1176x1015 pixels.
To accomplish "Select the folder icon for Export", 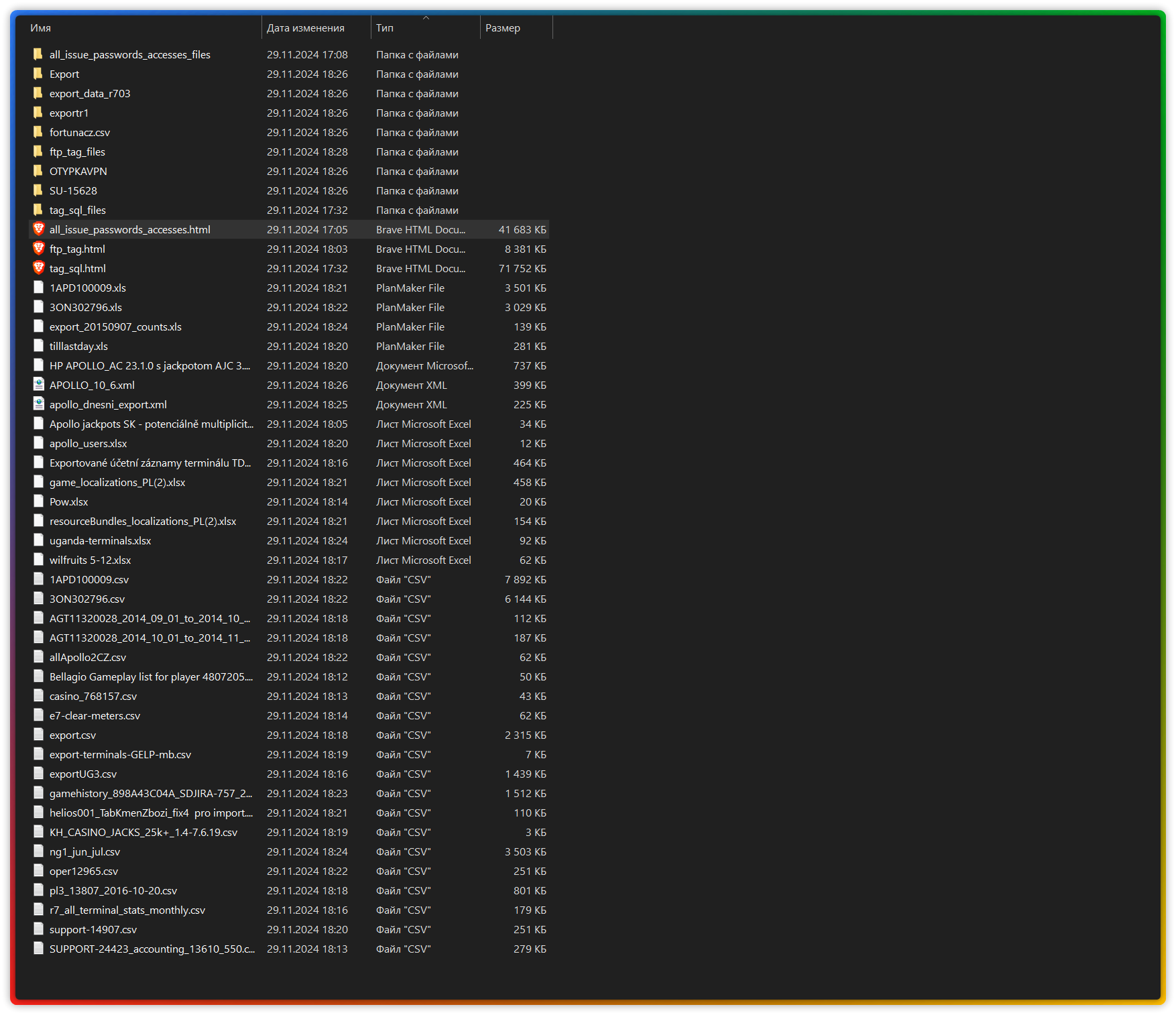I will pos(39,74).
